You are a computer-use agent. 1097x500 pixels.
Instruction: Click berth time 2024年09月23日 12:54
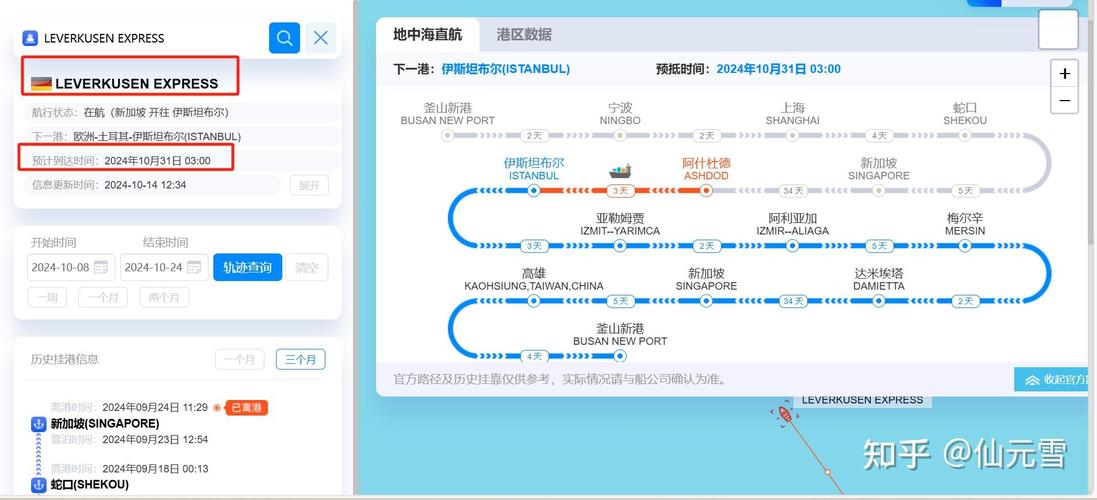tap(155, 439)
